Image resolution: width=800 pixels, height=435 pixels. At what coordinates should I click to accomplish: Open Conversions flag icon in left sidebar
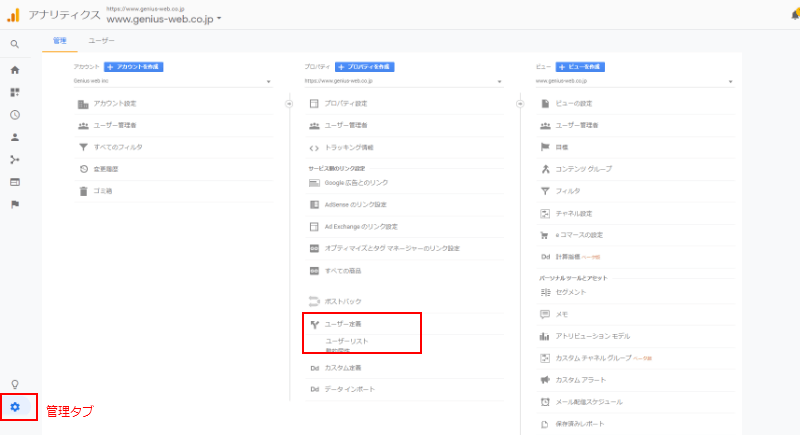coord(15,204)
